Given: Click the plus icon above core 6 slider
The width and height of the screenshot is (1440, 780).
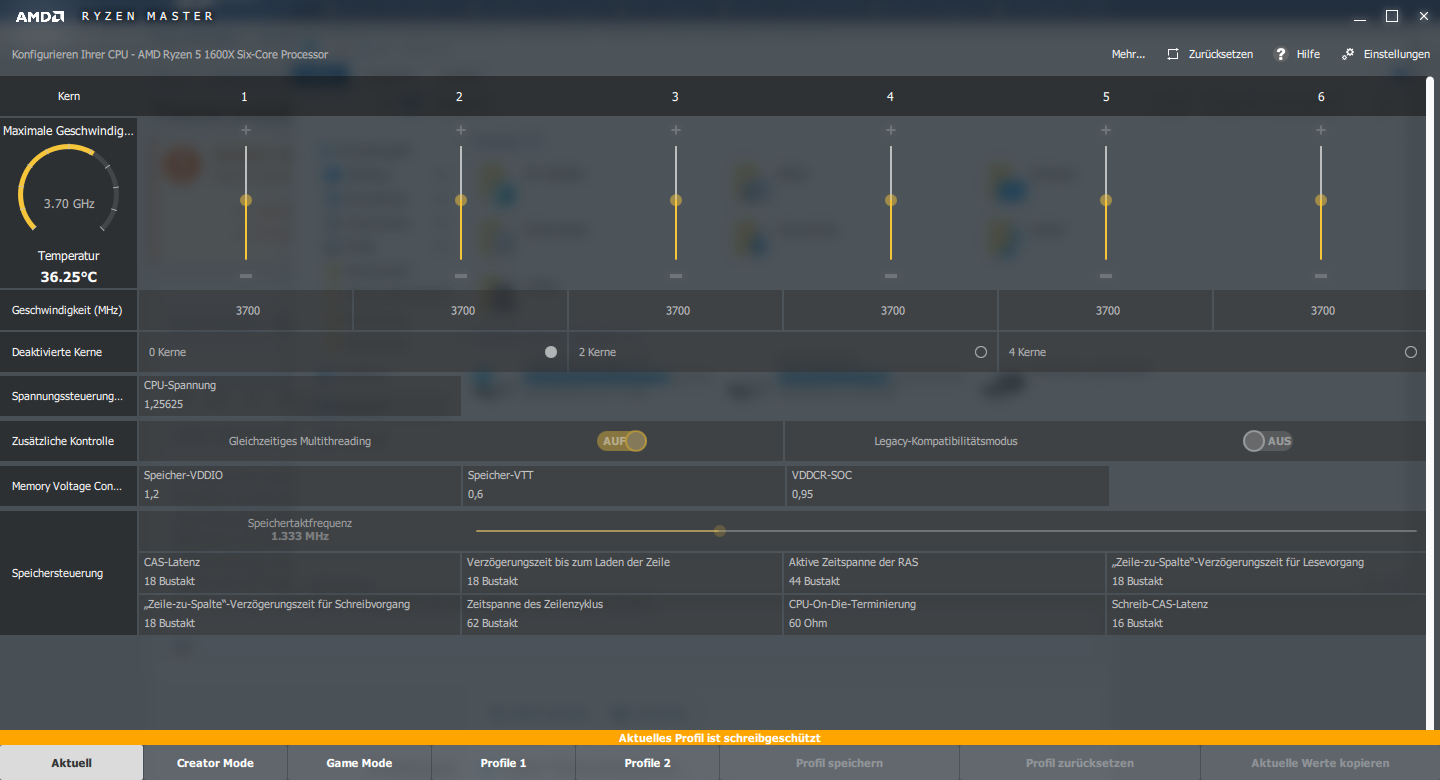Looking at the screenshot, I should 1321,130.
